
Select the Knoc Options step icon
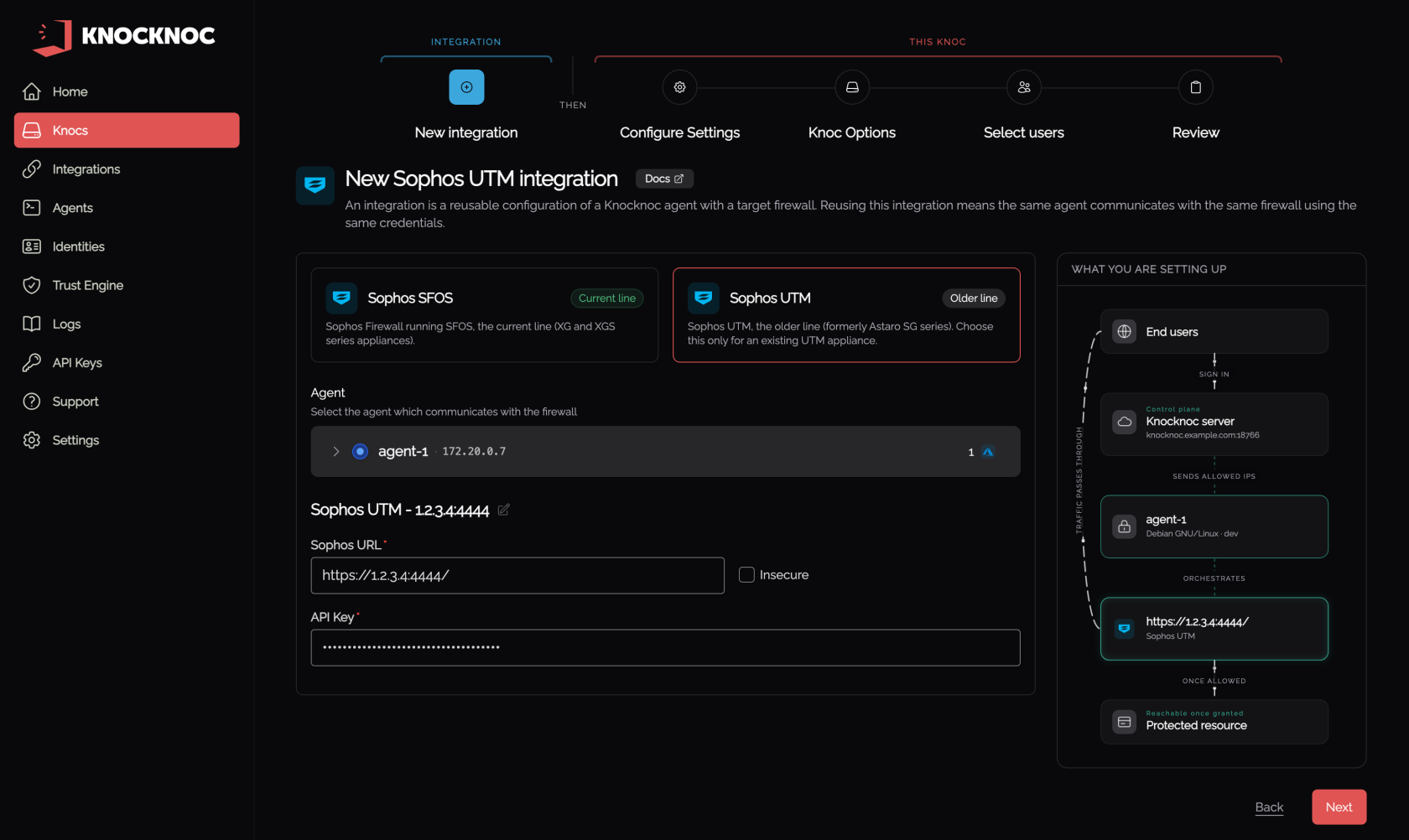852,87
